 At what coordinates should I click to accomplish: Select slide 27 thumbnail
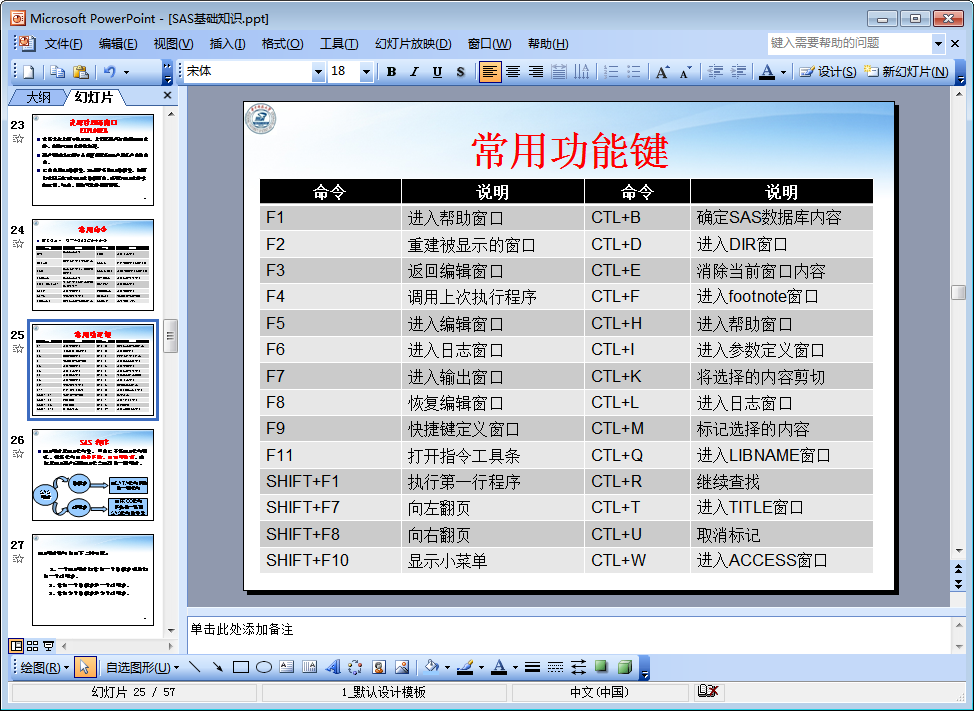[x=93, y=580]
